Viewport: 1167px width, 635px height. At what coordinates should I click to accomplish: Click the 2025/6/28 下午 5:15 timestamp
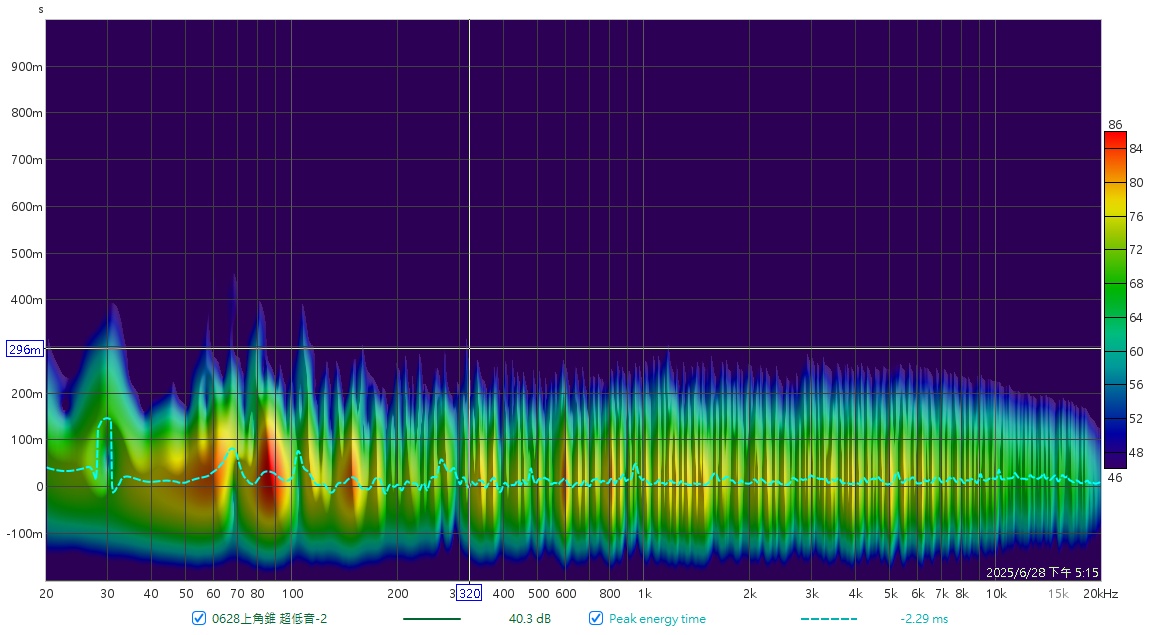1042,572
